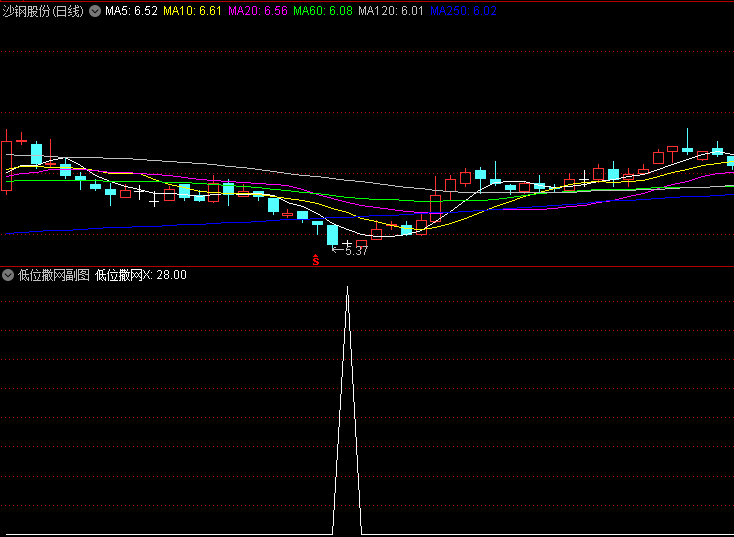
Task: Click the MA20: 6.56 indicator label
Action: click(258, 11)
